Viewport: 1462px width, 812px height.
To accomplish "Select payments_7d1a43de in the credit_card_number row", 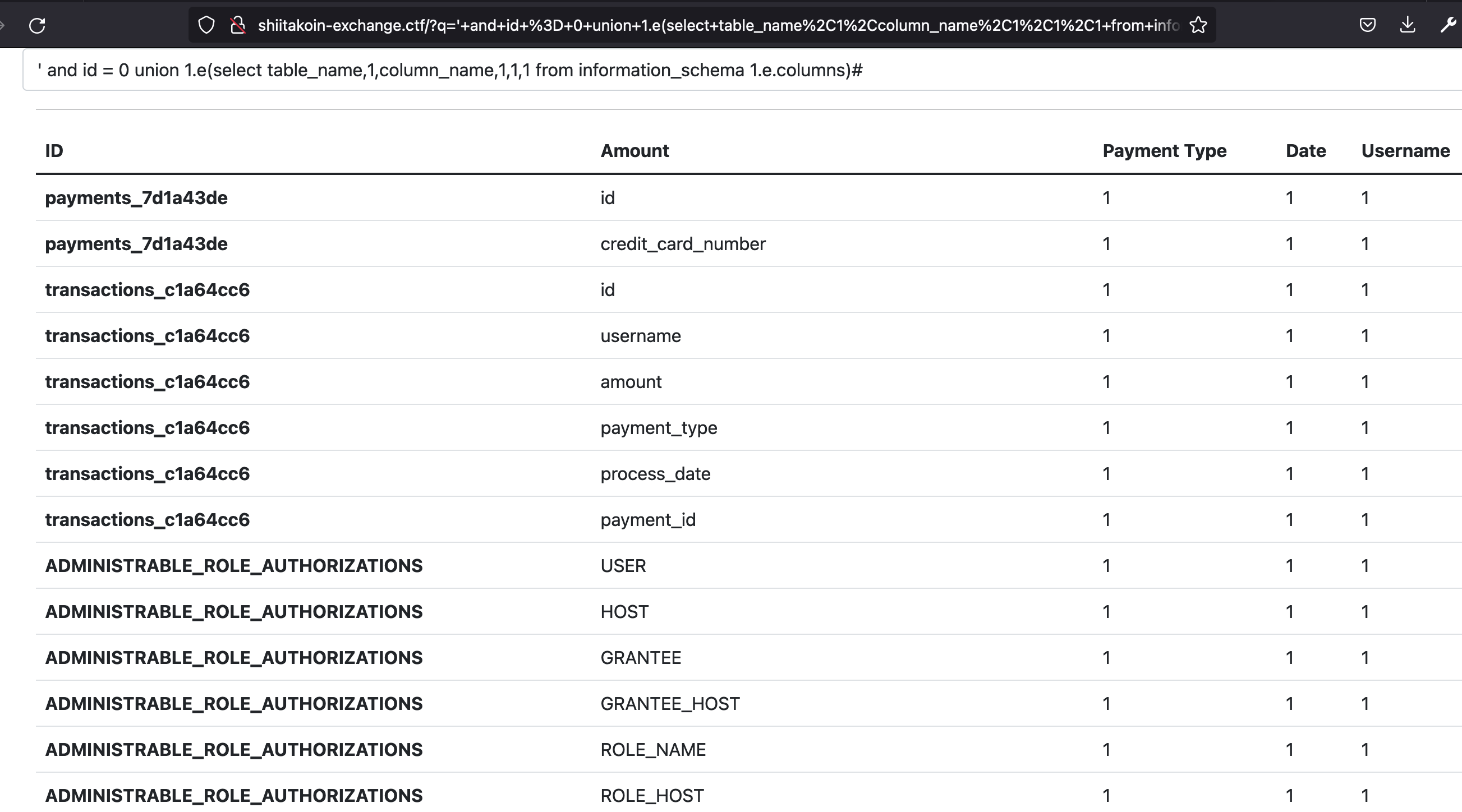I will coord(136,244).
